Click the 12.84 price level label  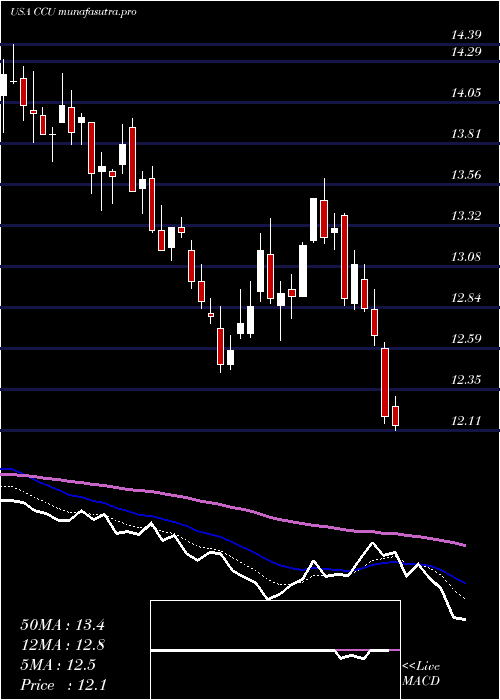pyautogui.click(x=466, y=298)
